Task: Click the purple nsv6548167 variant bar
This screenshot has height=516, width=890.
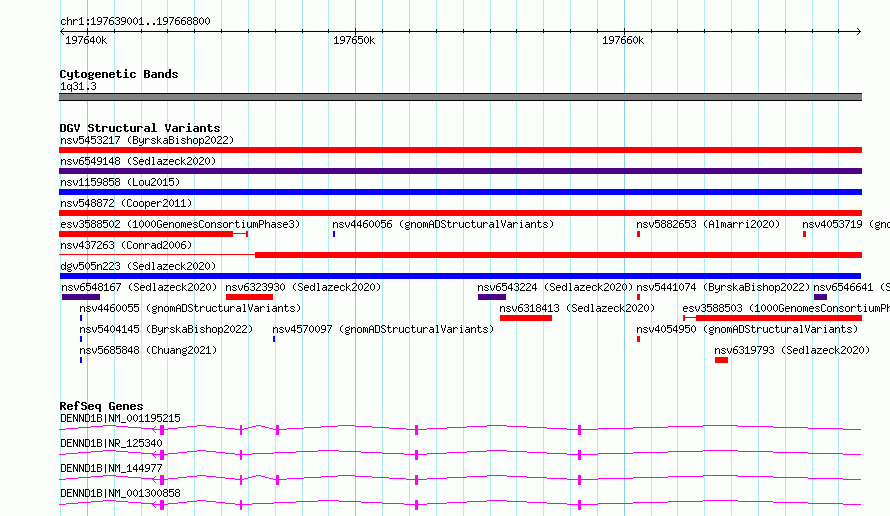Action: tap(81, 297)
